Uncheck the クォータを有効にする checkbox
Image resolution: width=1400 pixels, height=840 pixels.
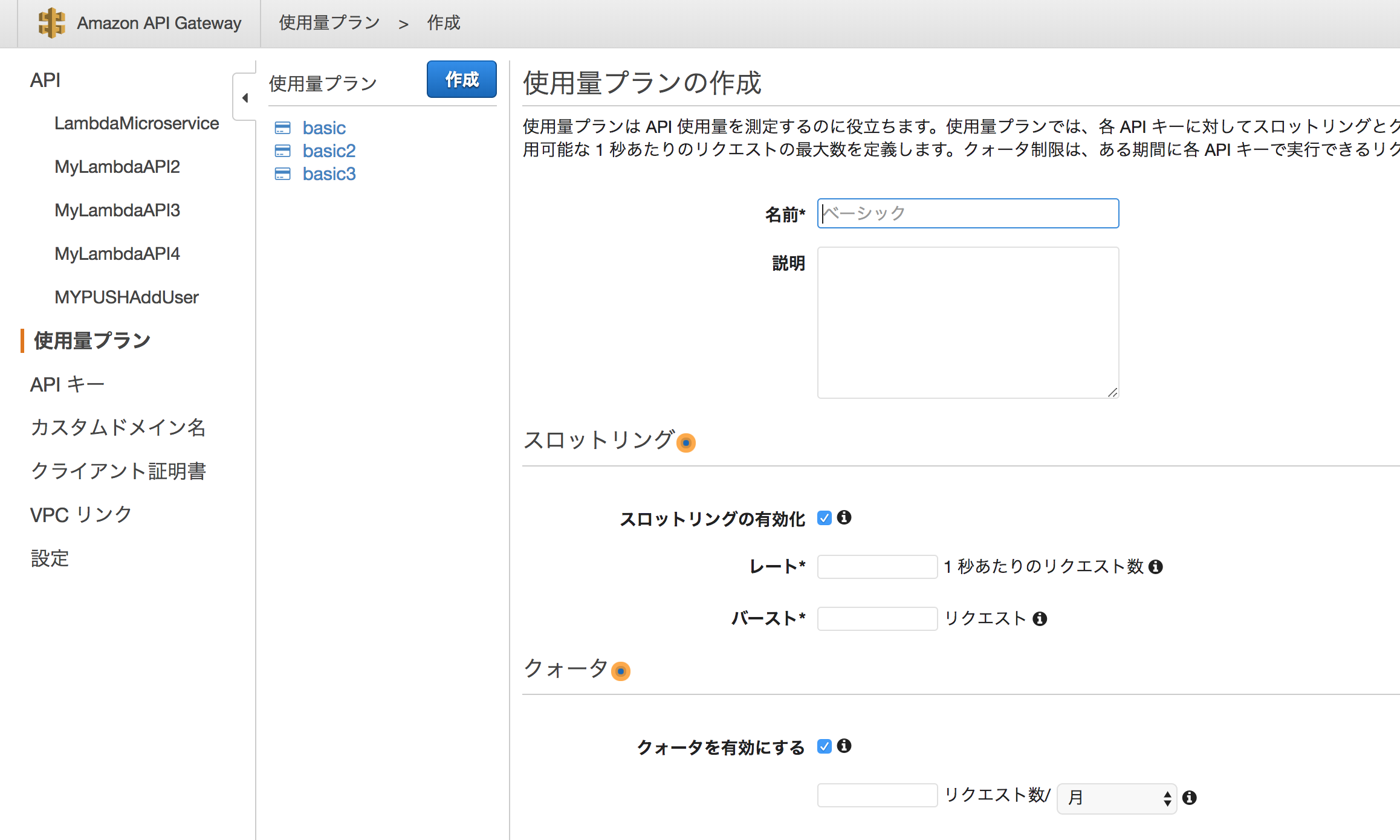point(825,746)
